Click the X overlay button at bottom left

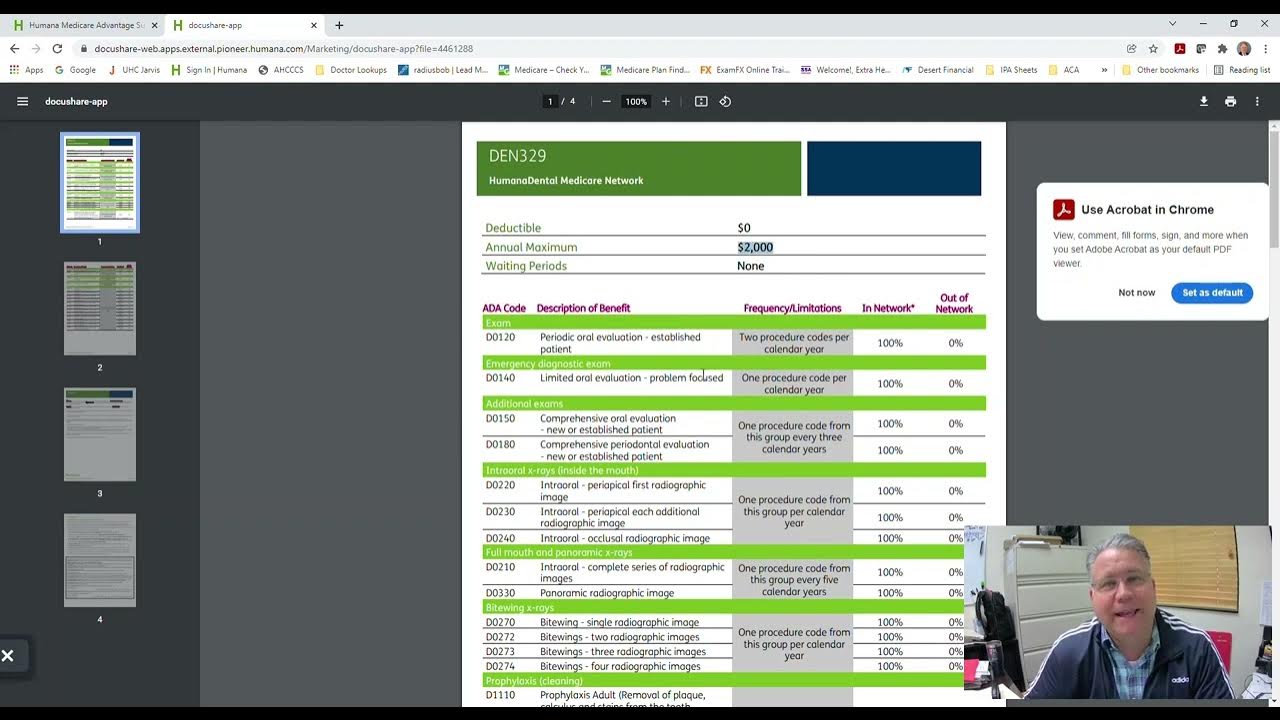click(7, 656)
